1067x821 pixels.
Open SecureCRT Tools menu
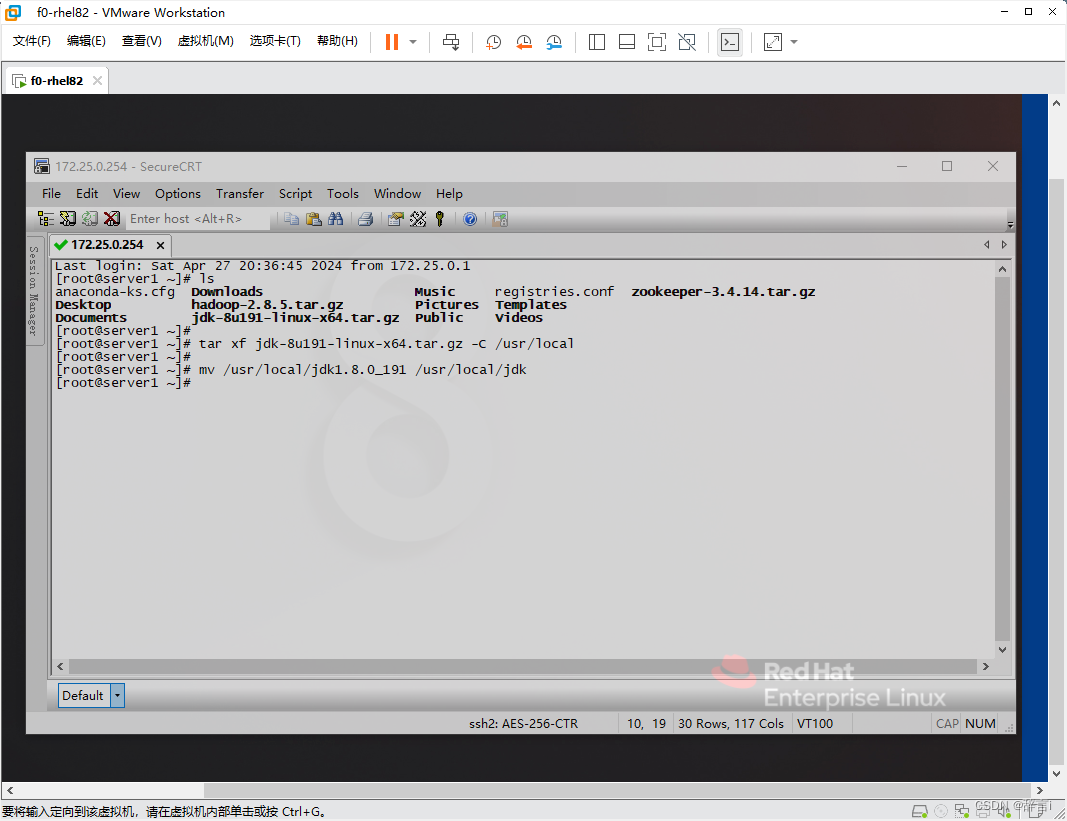tap(342, 194)
